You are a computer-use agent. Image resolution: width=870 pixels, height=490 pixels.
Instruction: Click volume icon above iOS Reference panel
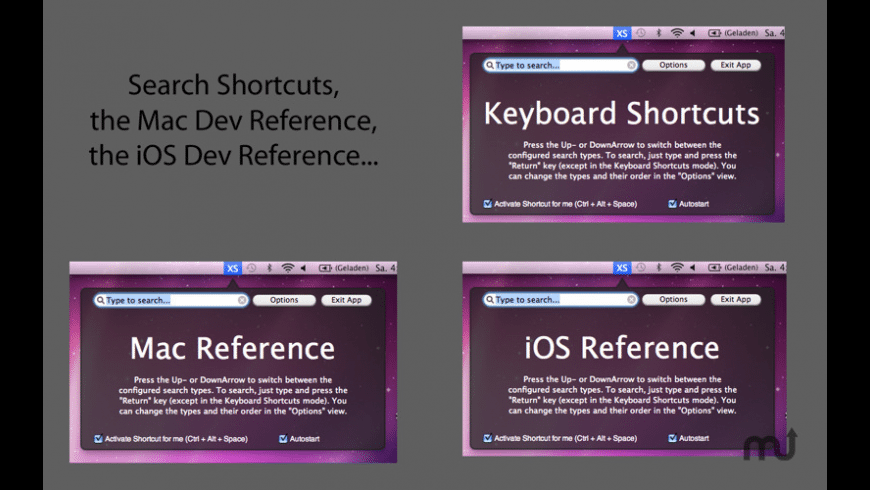click(692, 267)
